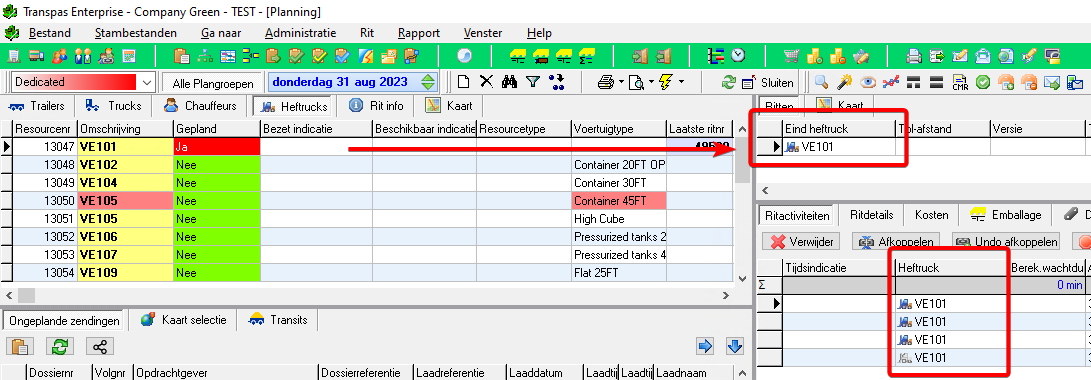Switch to the Ritdetails tab

pos(872,215)
